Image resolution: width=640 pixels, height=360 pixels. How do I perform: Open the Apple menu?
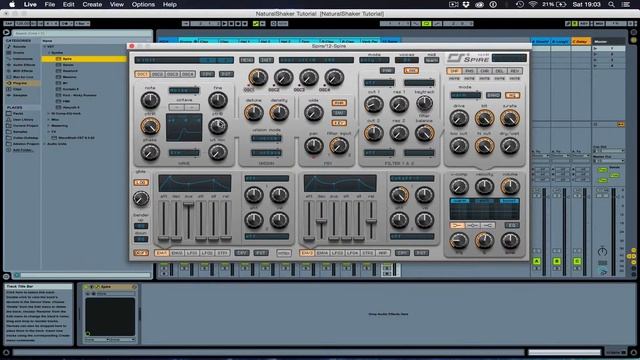12,4
